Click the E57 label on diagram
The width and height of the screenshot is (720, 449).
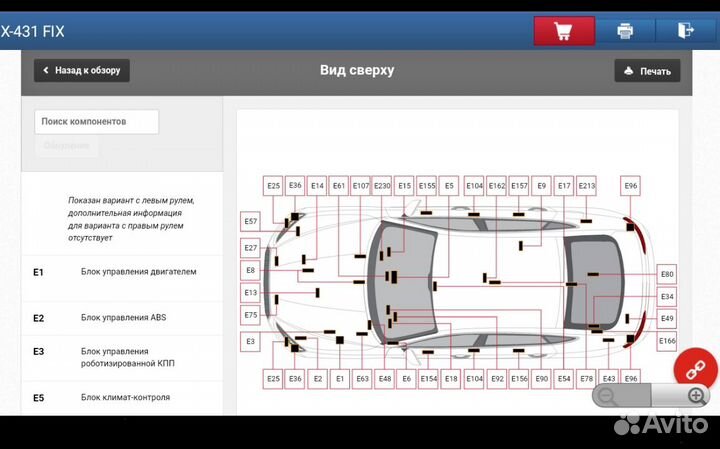[x=250, y=221]
